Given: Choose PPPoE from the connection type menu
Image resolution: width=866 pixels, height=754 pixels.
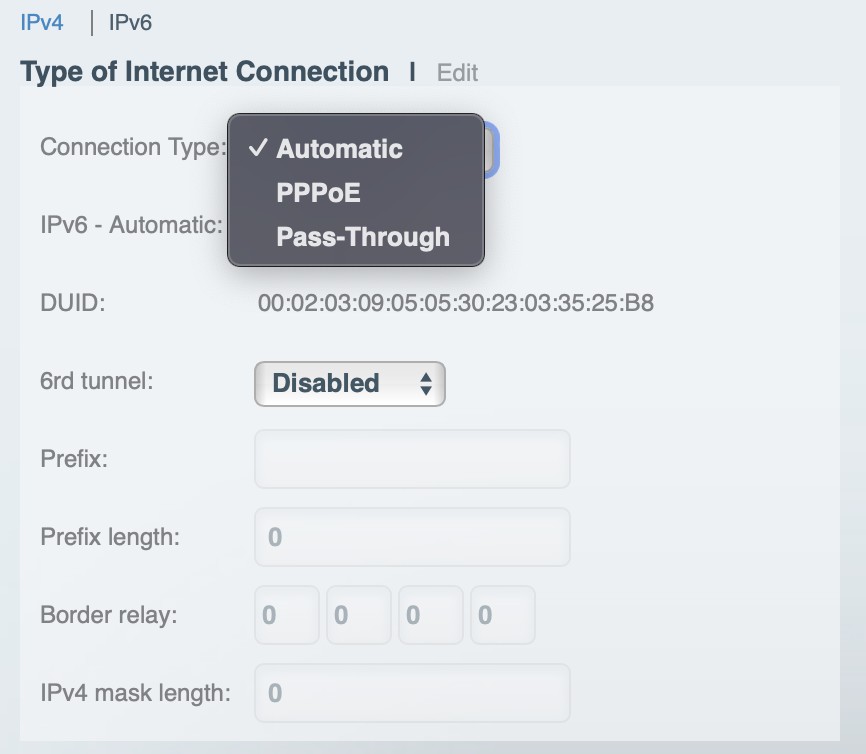Looking at the screenshot, I should [318, 193].
